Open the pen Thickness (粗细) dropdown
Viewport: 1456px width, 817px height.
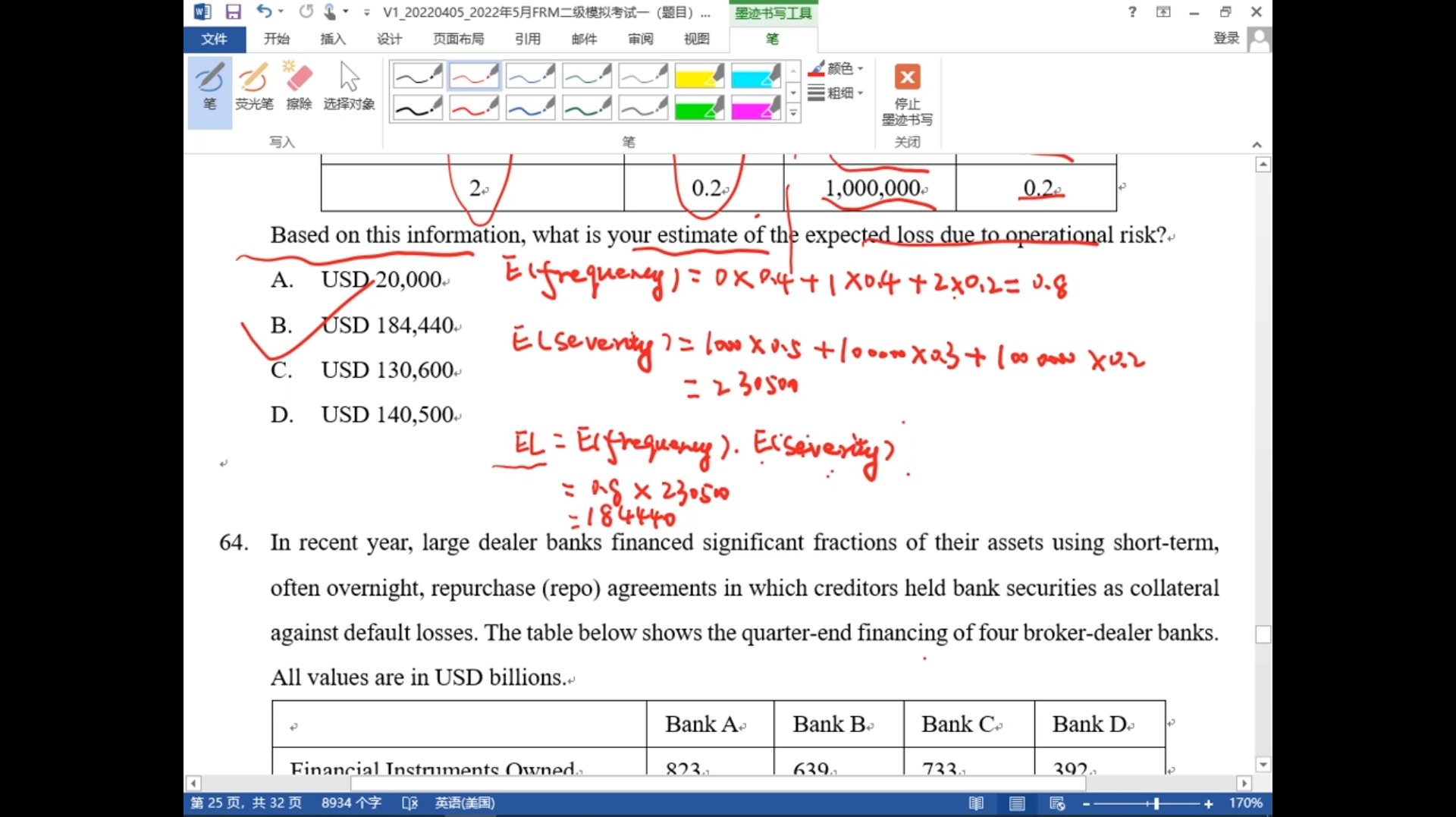pyautogui.click(x=837, y=93)
